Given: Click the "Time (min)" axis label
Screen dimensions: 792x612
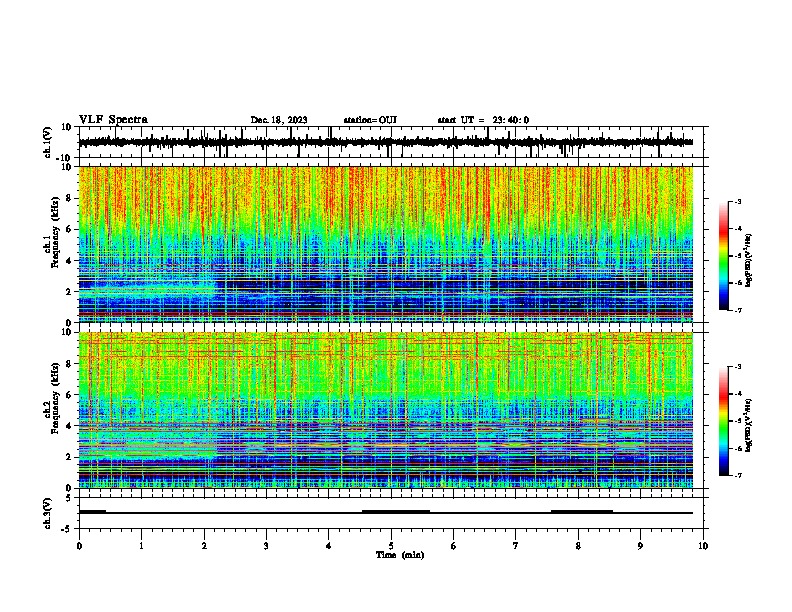Looking at the screenshot, I should click(x=400, y=555).
